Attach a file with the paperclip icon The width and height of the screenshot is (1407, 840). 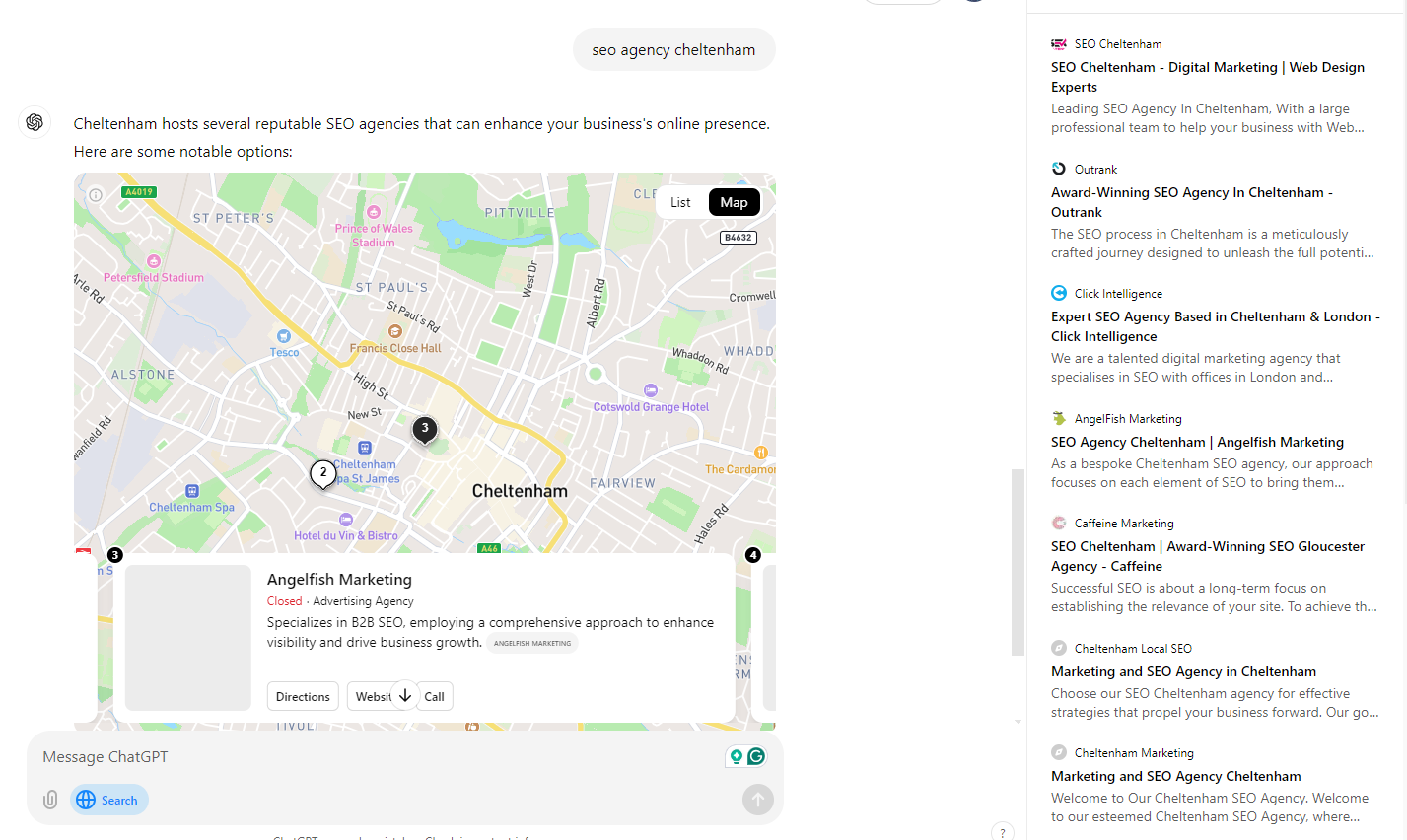(x=50, y=800)
